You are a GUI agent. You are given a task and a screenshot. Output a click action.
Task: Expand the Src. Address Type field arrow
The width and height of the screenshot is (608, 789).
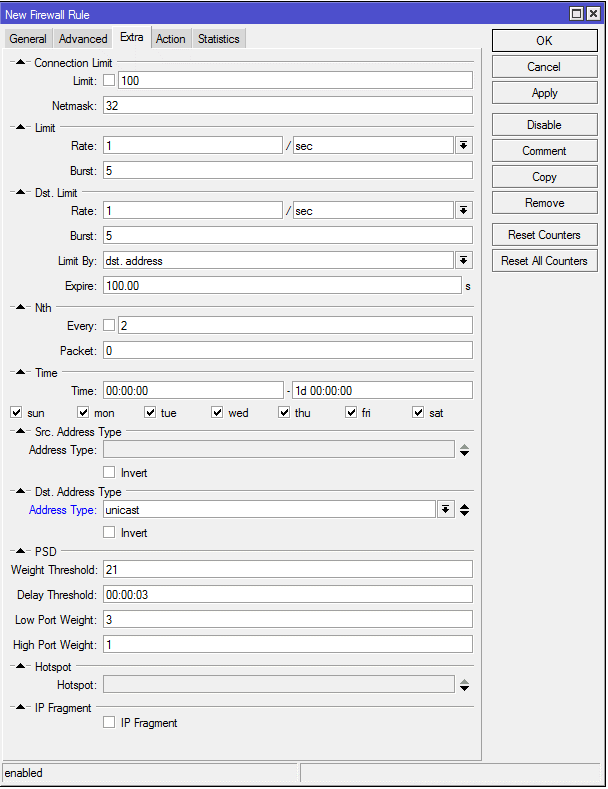[464, 451]
